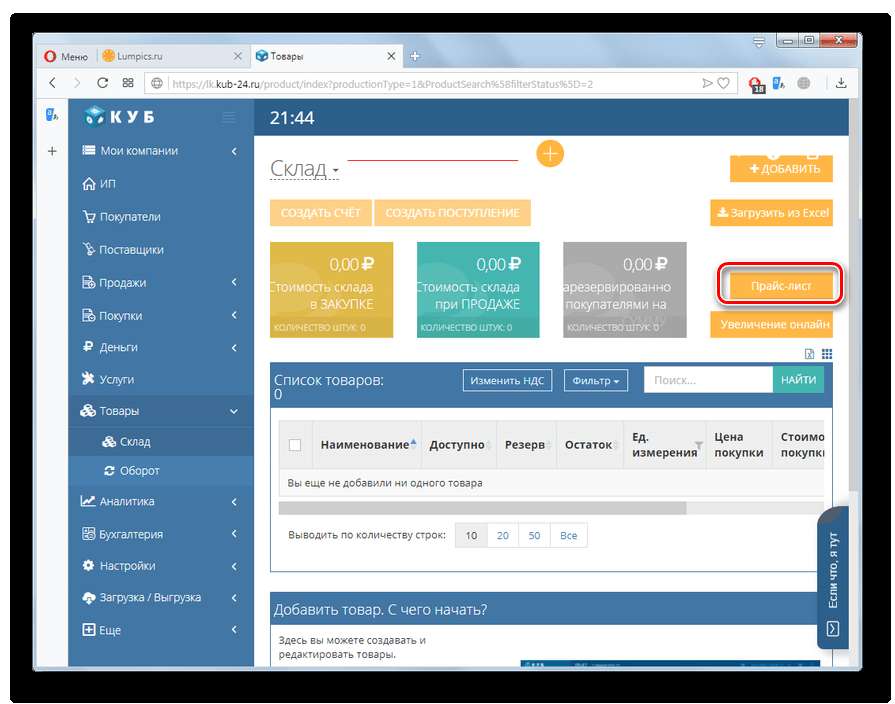895x704 pixels.
Task: Expand the Загрузка / Выгрузка menu
Action: point(161,598)
